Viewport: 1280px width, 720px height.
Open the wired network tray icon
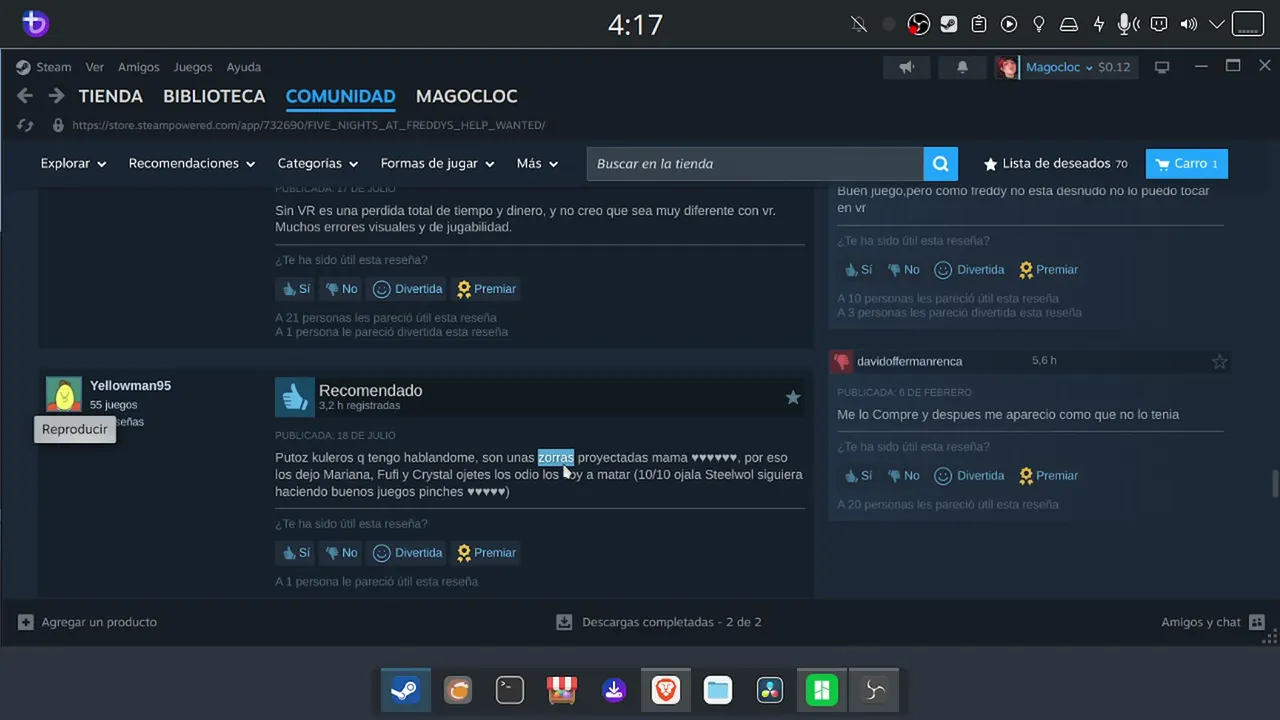coord(1159,24)
